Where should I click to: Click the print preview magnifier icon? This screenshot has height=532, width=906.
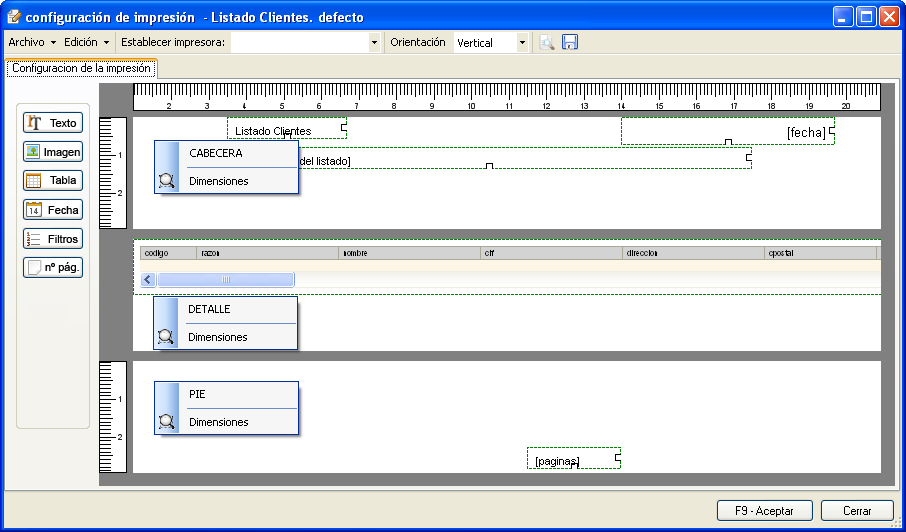click(x=547, y=42)
